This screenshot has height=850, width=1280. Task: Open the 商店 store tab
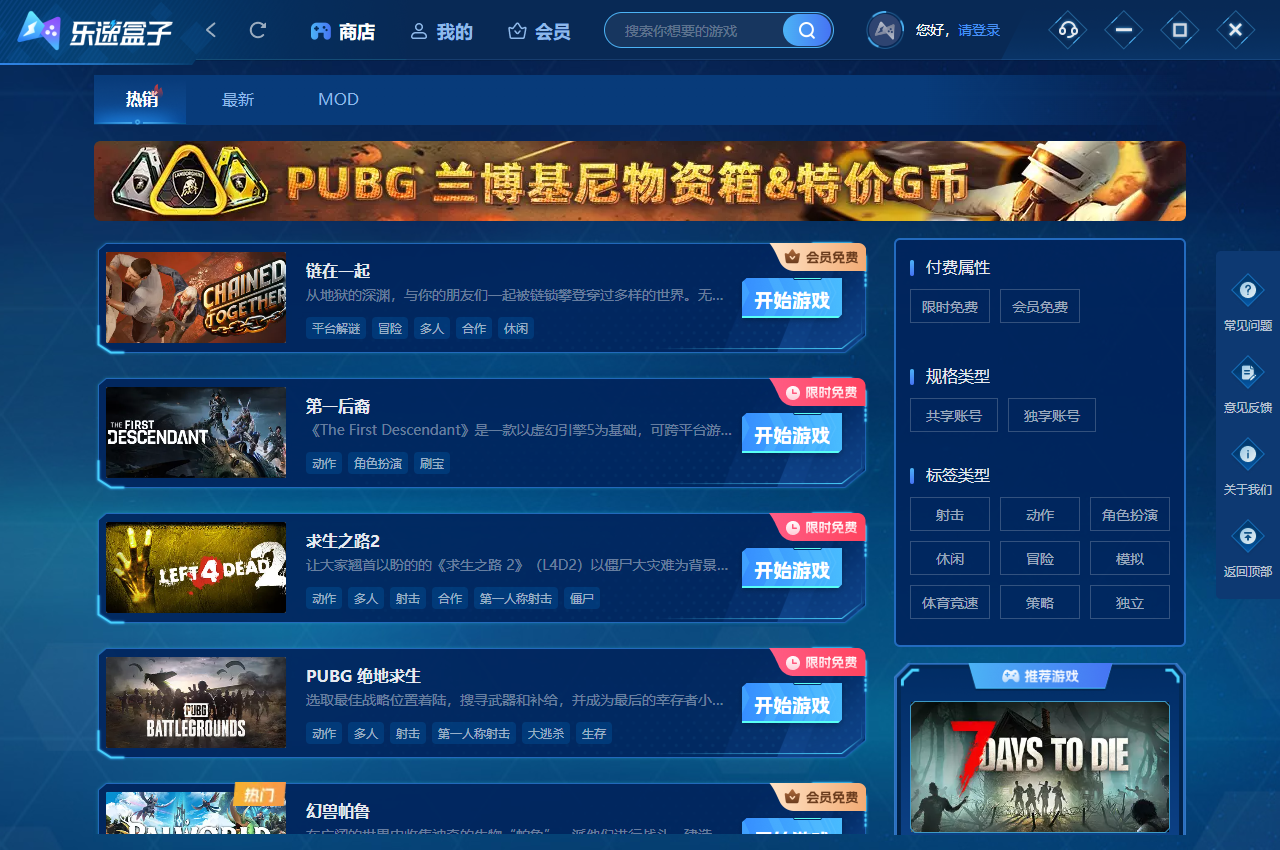pyautogui.click(x=343, y=31)
